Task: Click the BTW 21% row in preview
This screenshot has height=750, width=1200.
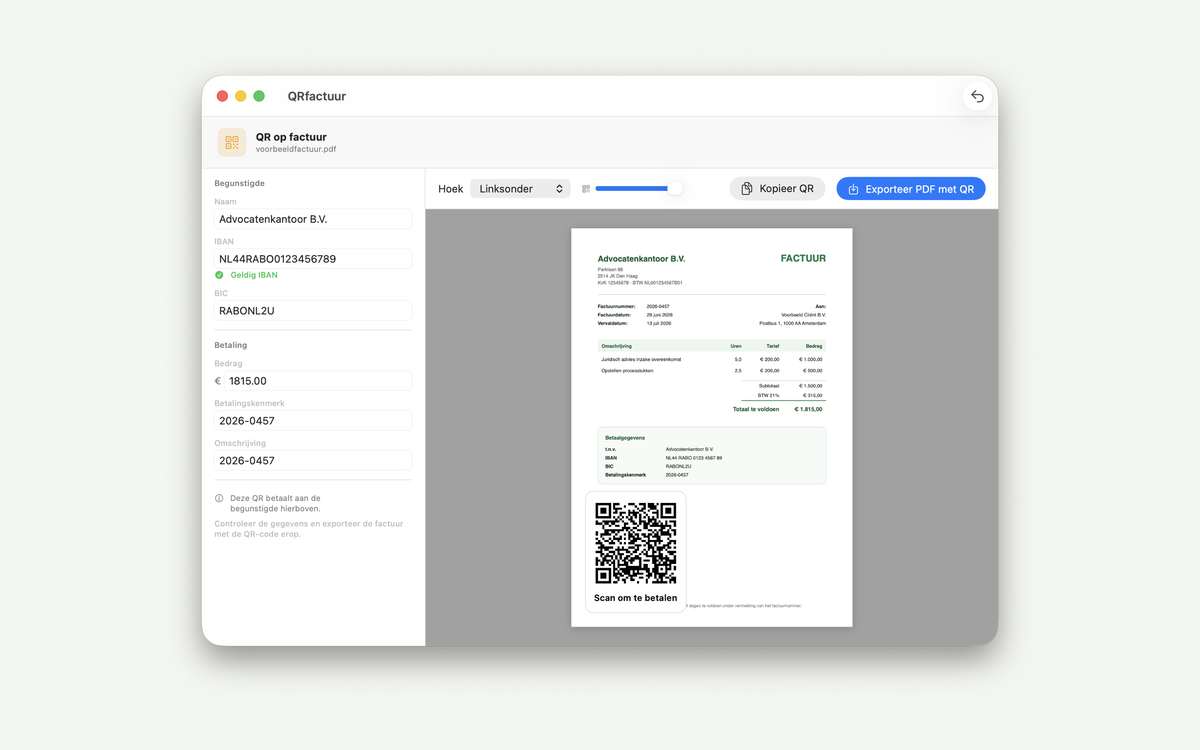Action: [784, 395]
